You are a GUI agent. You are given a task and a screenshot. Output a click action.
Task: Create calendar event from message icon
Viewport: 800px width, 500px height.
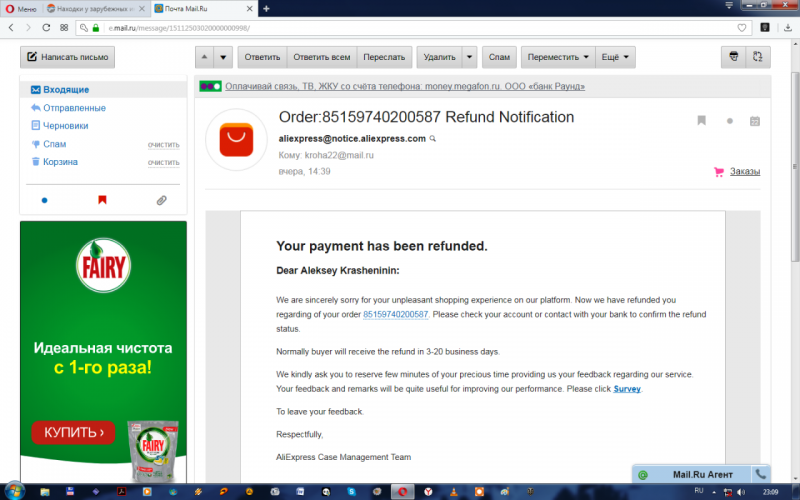755,121
